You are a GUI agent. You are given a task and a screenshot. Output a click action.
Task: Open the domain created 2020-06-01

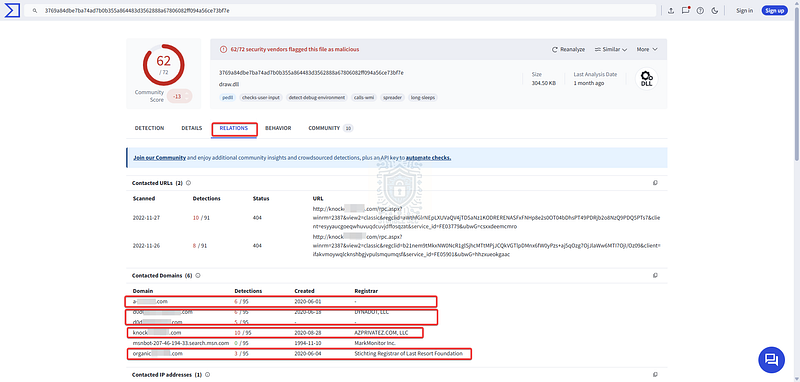point(150,301)
